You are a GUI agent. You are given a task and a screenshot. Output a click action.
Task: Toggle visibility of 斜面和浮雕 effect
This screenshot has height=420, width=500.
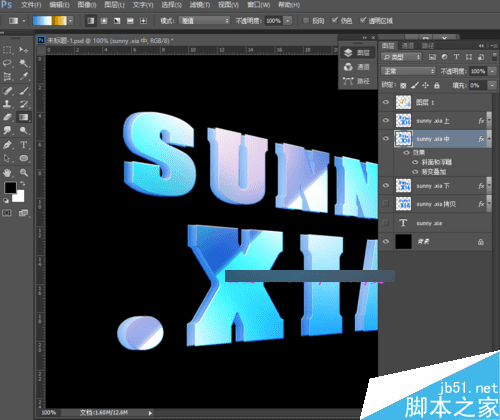click(415, 162)
